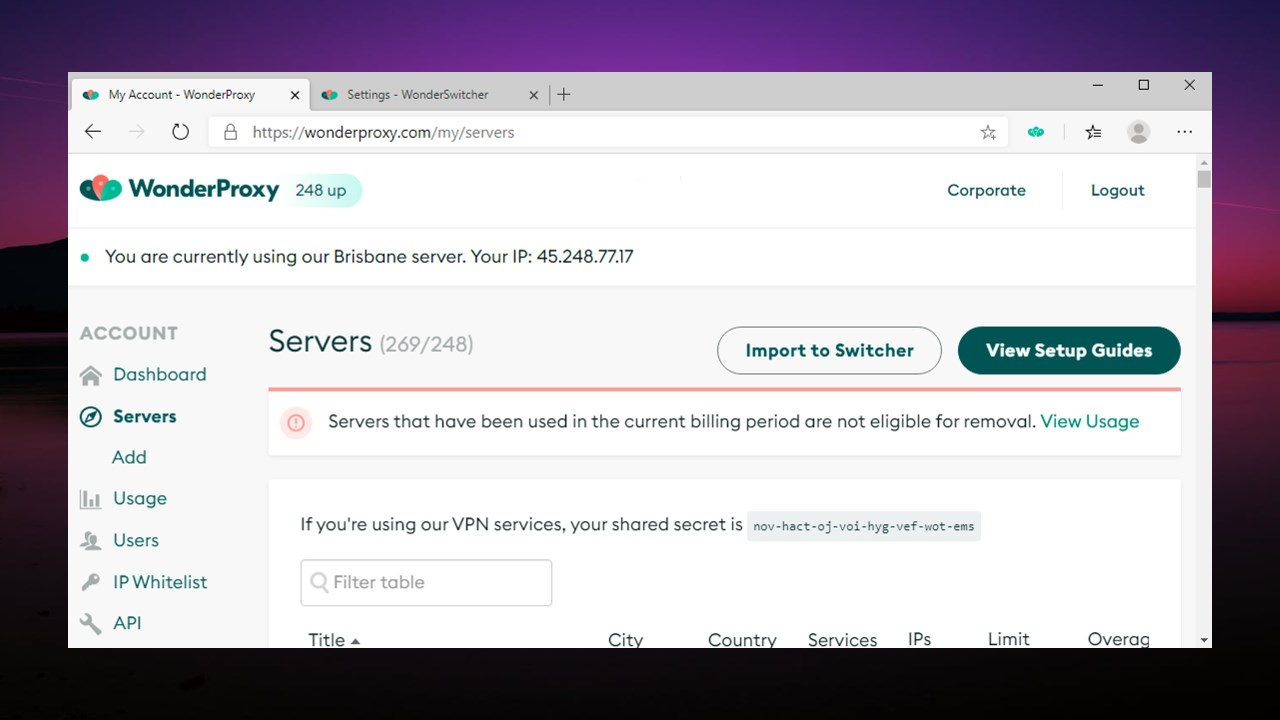Screen dimensions: 1280x720
Task: Reload the page with the refresh icon
Action: pyautogui.click(x=180, y=132)
